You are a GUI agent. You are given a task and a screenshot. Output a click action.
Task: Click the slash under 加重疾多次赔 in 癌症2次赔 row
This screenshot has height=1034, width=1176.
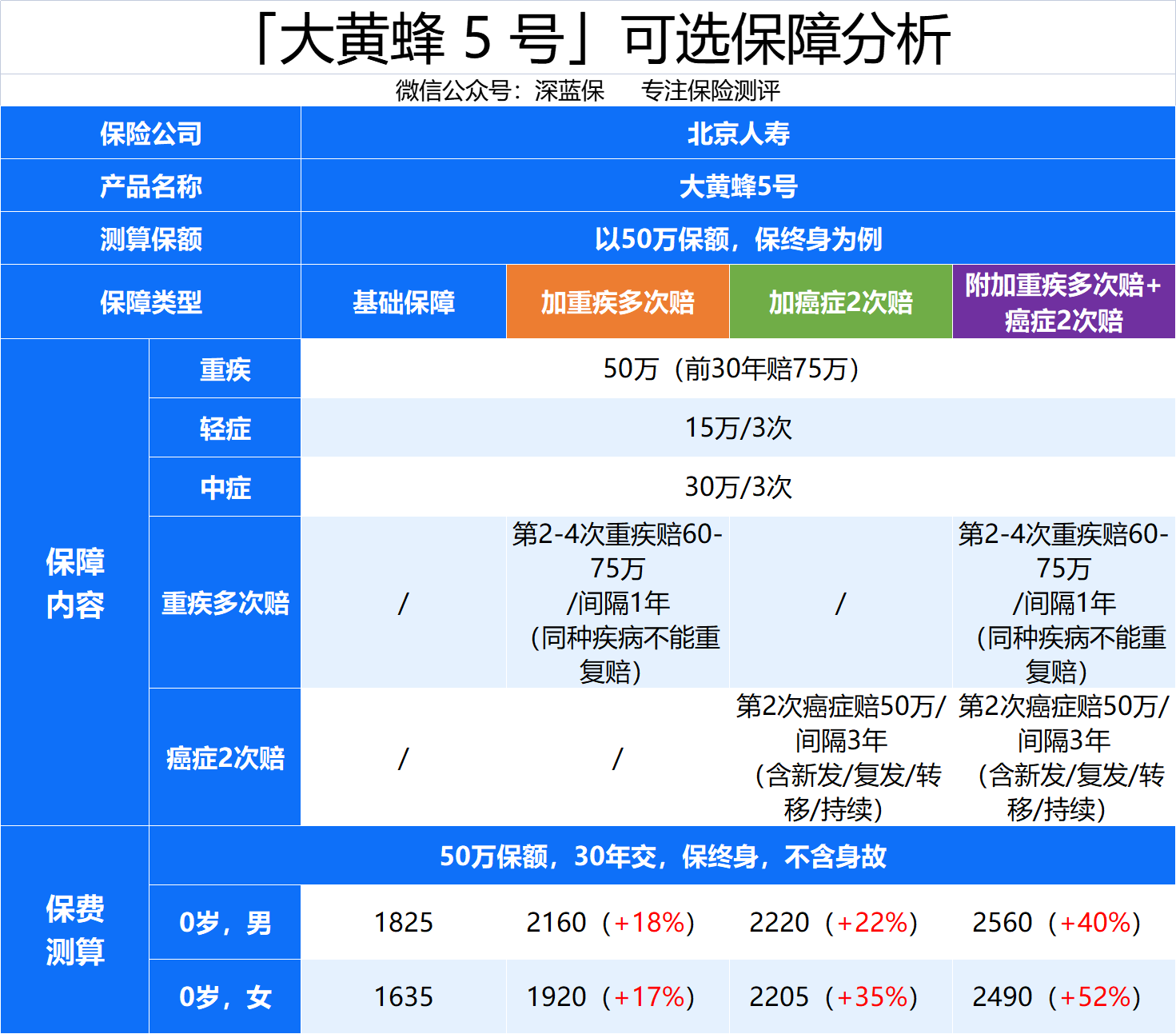618,757
